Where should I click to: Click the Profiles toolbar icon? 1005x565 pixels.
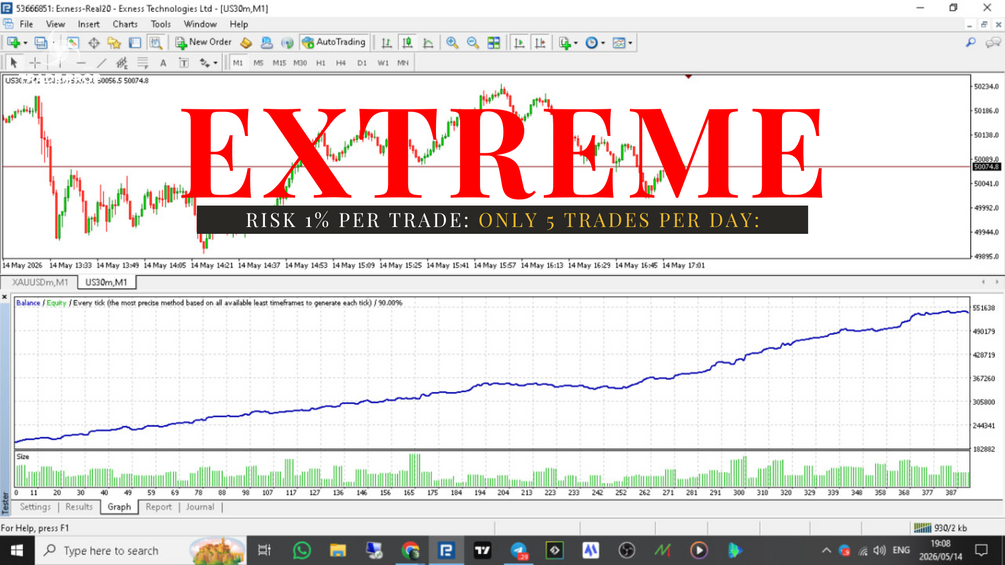[40, 43]
